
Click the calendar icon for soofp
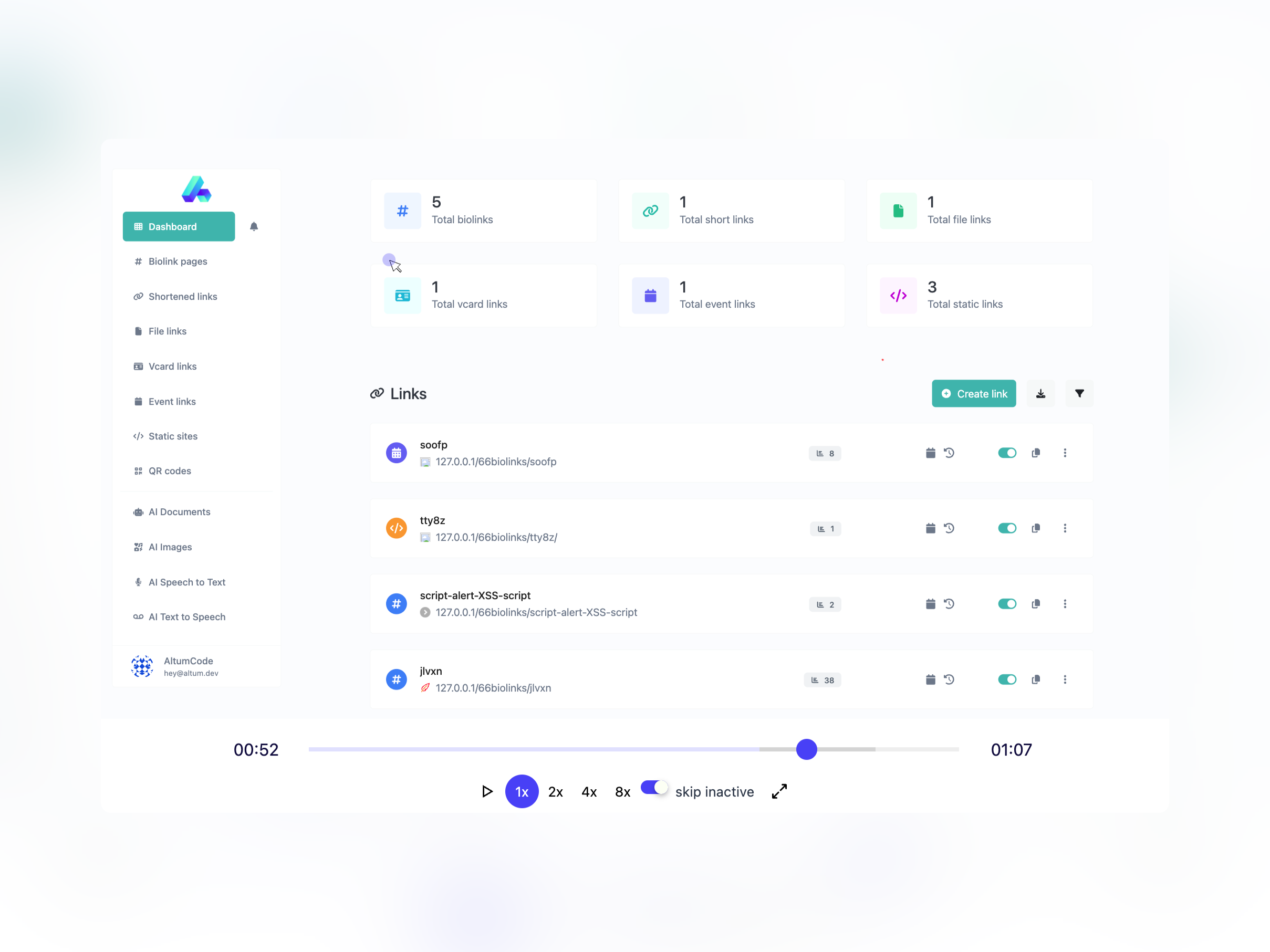coord(929,453)
